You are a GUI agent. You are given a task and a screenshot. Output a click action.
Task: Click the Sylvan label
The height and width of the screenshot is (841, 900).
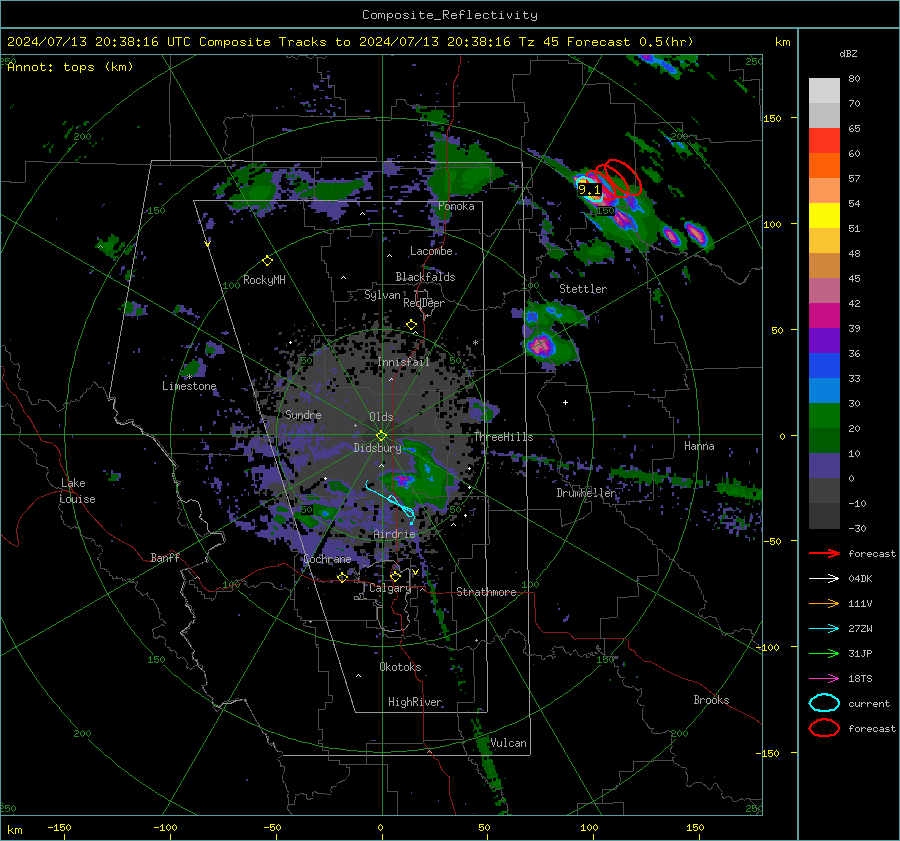pos(382,295)
